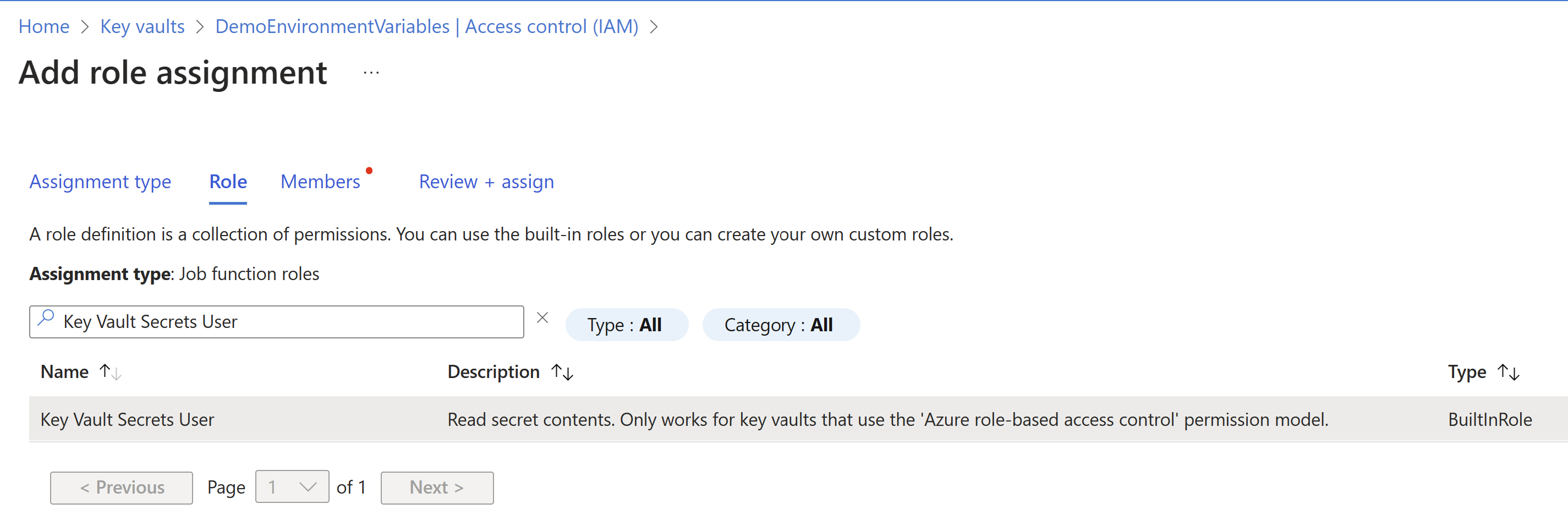
Task: Go to Home breadcrumb link
Action: coord(44,26)
